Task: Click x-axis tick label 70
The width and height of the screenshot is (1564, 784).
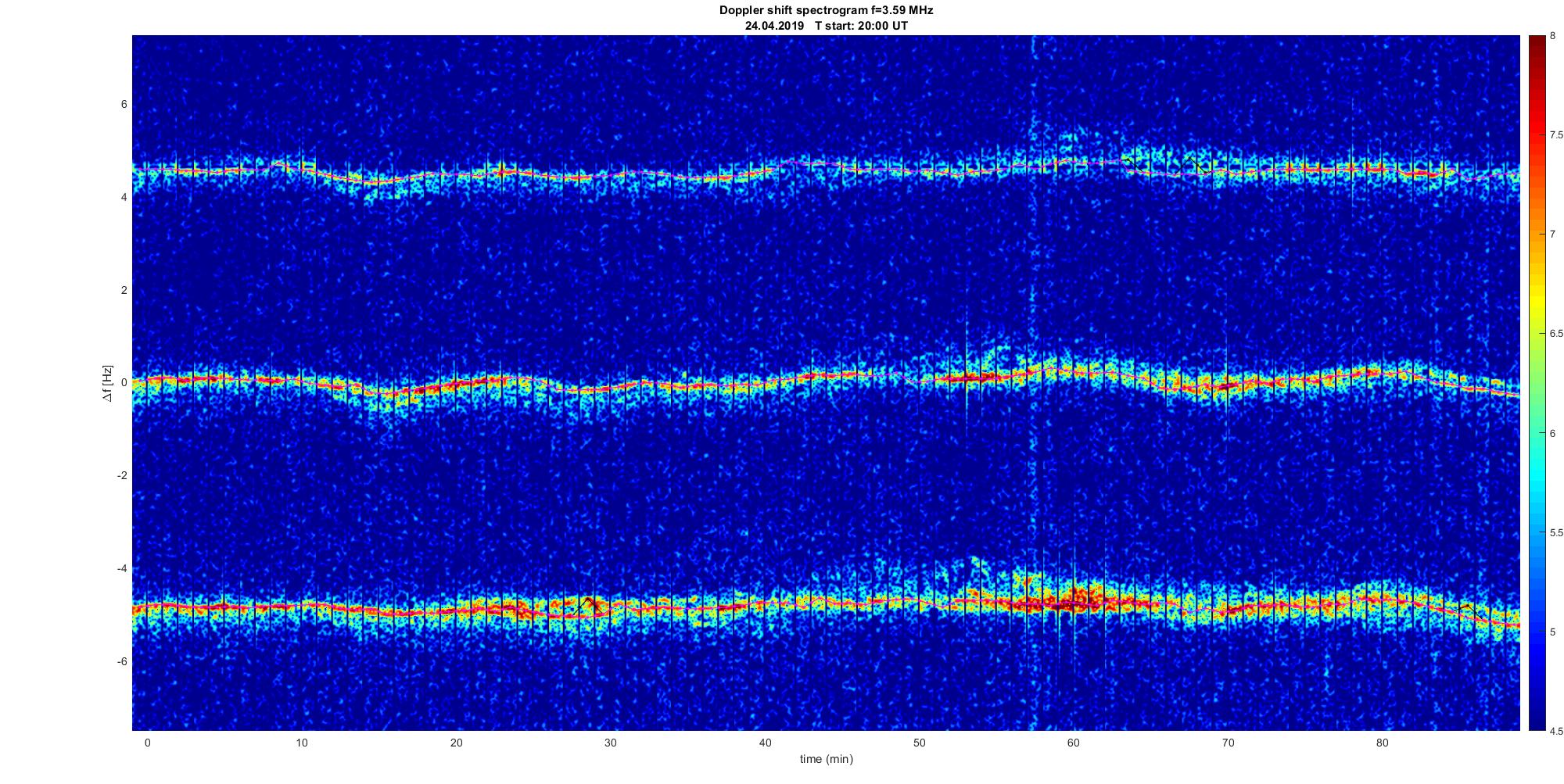Action: pyautogui.click(x=1228, y=743)
